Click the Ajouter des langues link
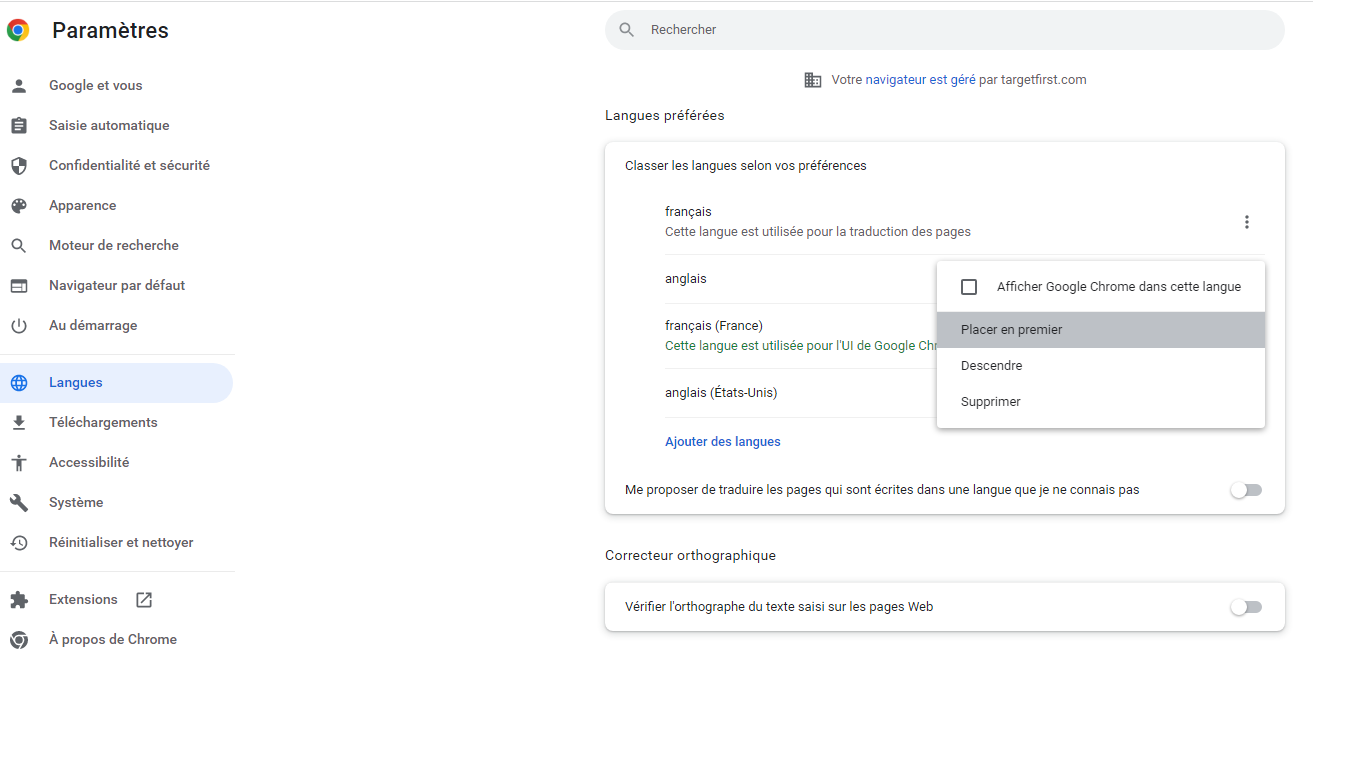The image size is (1354, 766). point(722,441)
